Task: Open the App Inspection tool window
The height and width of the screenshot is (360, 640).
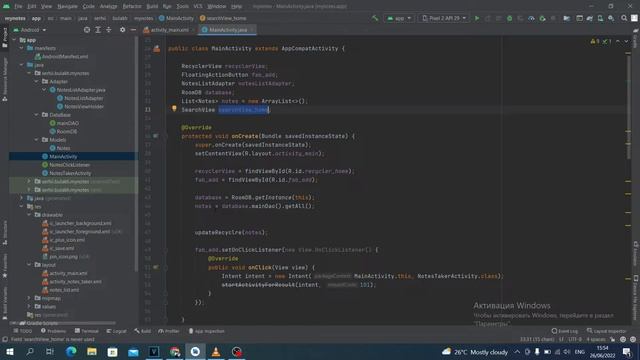Action: point(207,331)
